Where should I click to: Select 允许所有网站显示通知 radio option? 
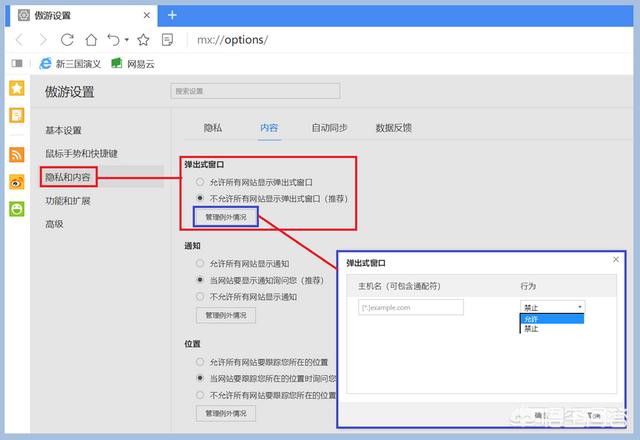pyautogui.click(x=200, y=263)
